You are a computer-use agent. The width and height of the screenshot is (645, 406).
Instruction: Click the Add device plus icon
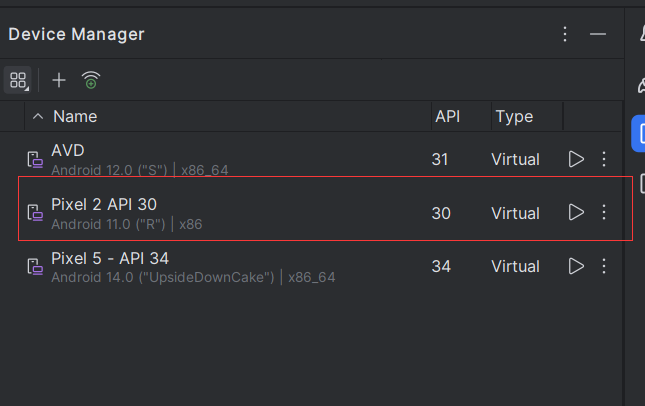coord(59,80)
